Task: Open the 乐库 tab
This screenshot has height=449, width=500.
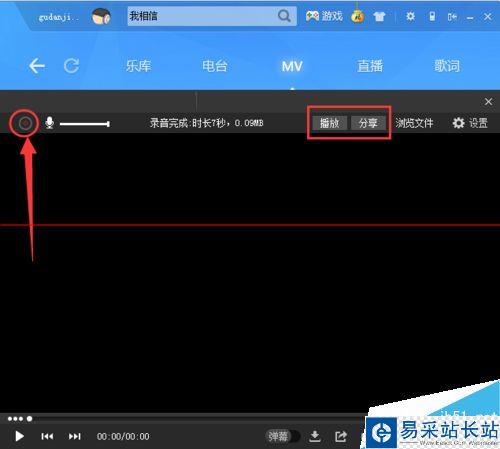Action: [138, 66]
